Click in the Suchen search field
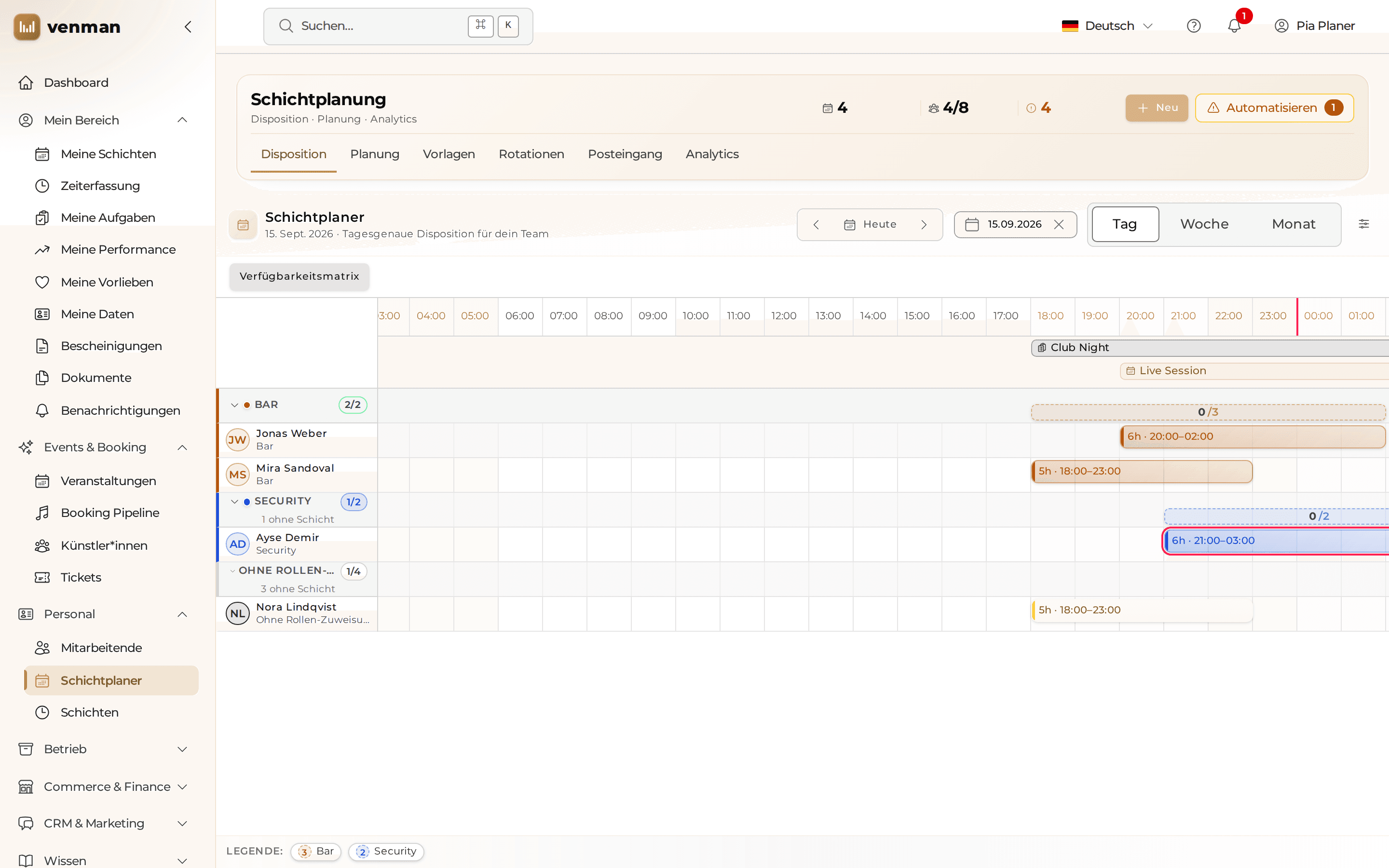Viewport: 1389px width, 868px height. point(398,27)
